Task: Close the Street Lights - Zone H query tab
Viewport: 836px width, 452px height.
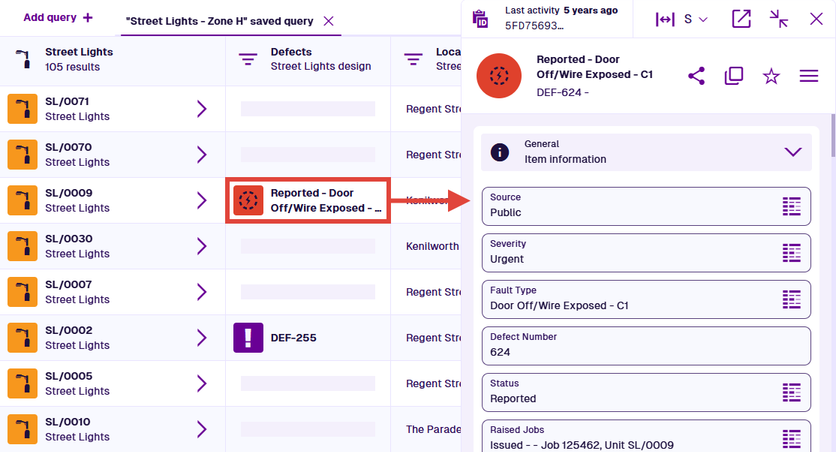Action: (x=329, y=21)
